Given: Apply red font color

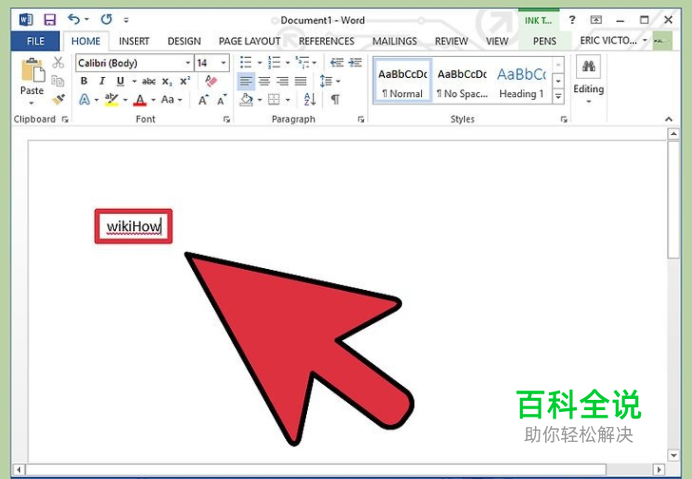Looking at the screenshot, I should [140, 100].
